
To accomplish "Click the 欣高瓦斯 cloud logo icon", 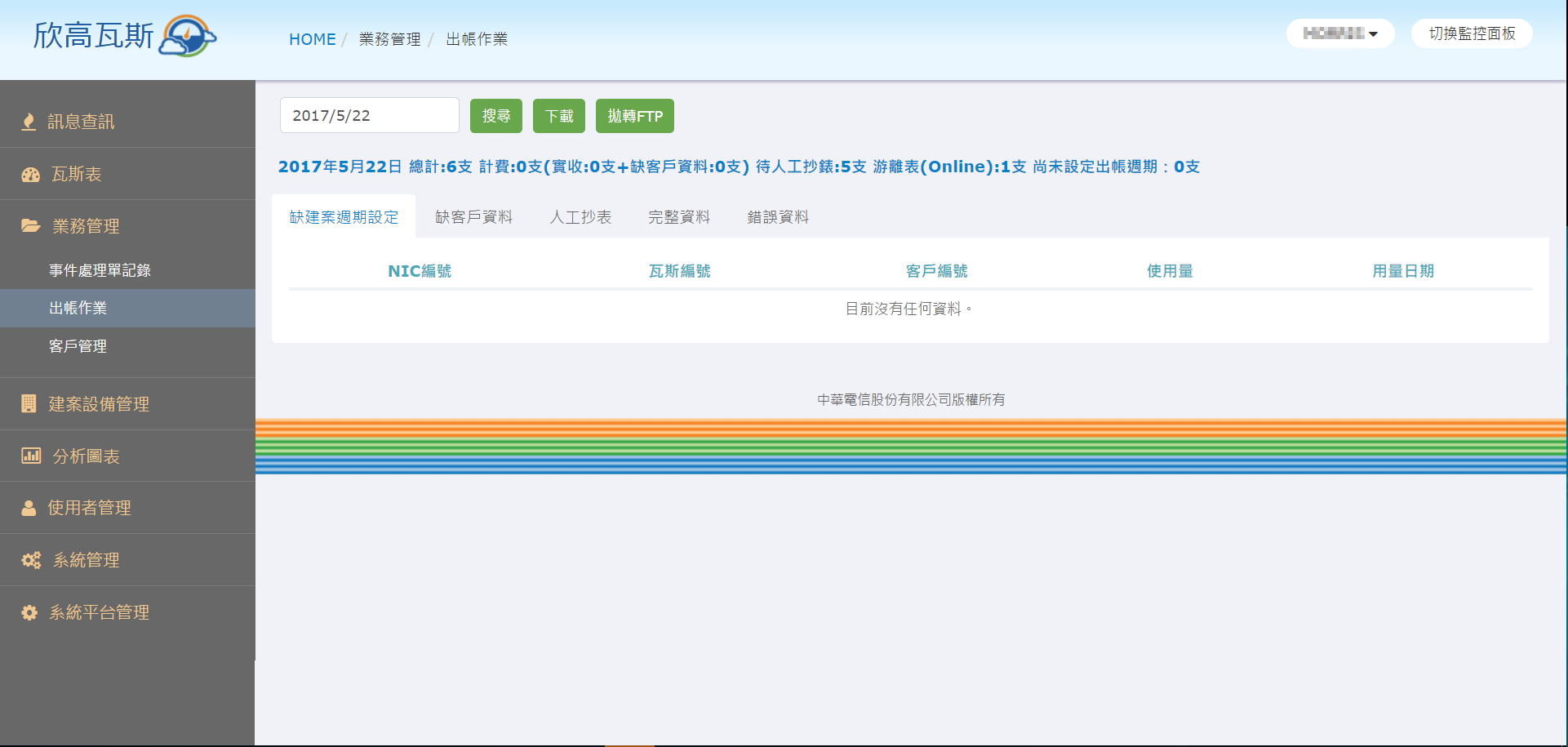I will coord(188,36).
